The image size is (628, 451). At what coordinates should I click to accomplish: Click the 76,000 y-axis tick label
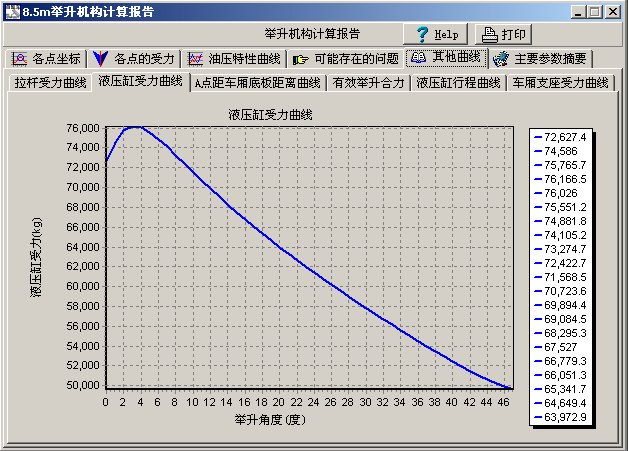tap(83, 128)
